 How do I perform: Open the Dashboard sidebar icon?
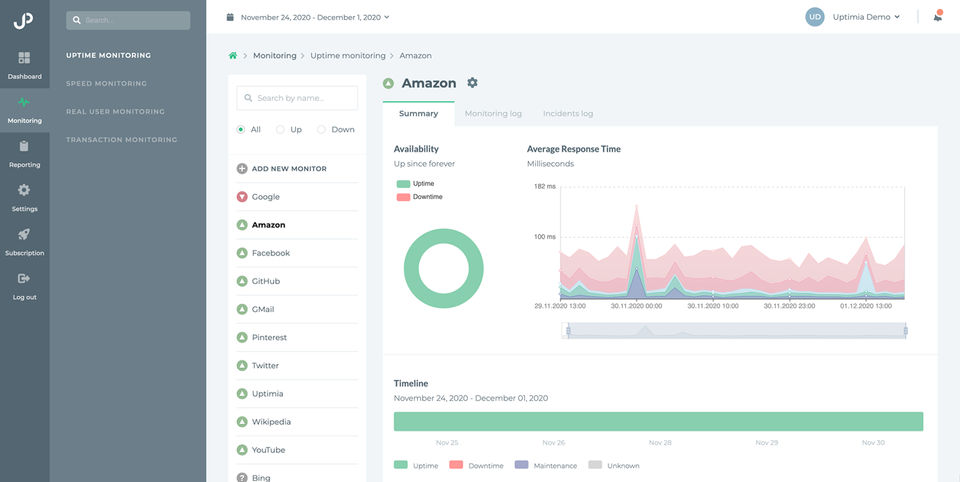pyautogui.click(x=24, y=58)
